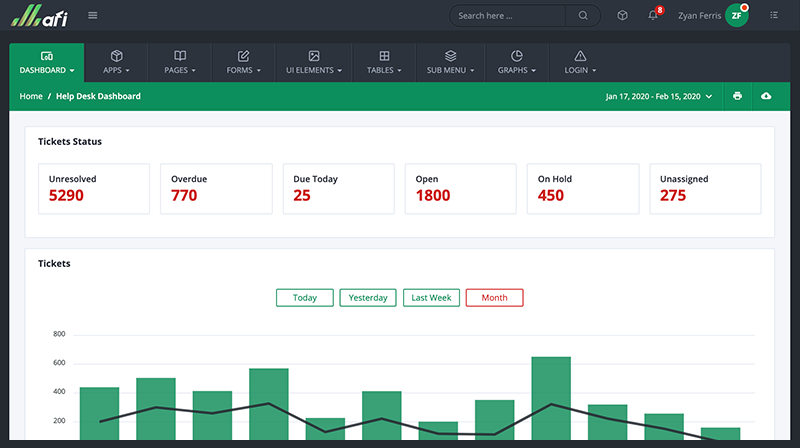Click the cloud download icon
Screen dimensions: 800x448
767,96
